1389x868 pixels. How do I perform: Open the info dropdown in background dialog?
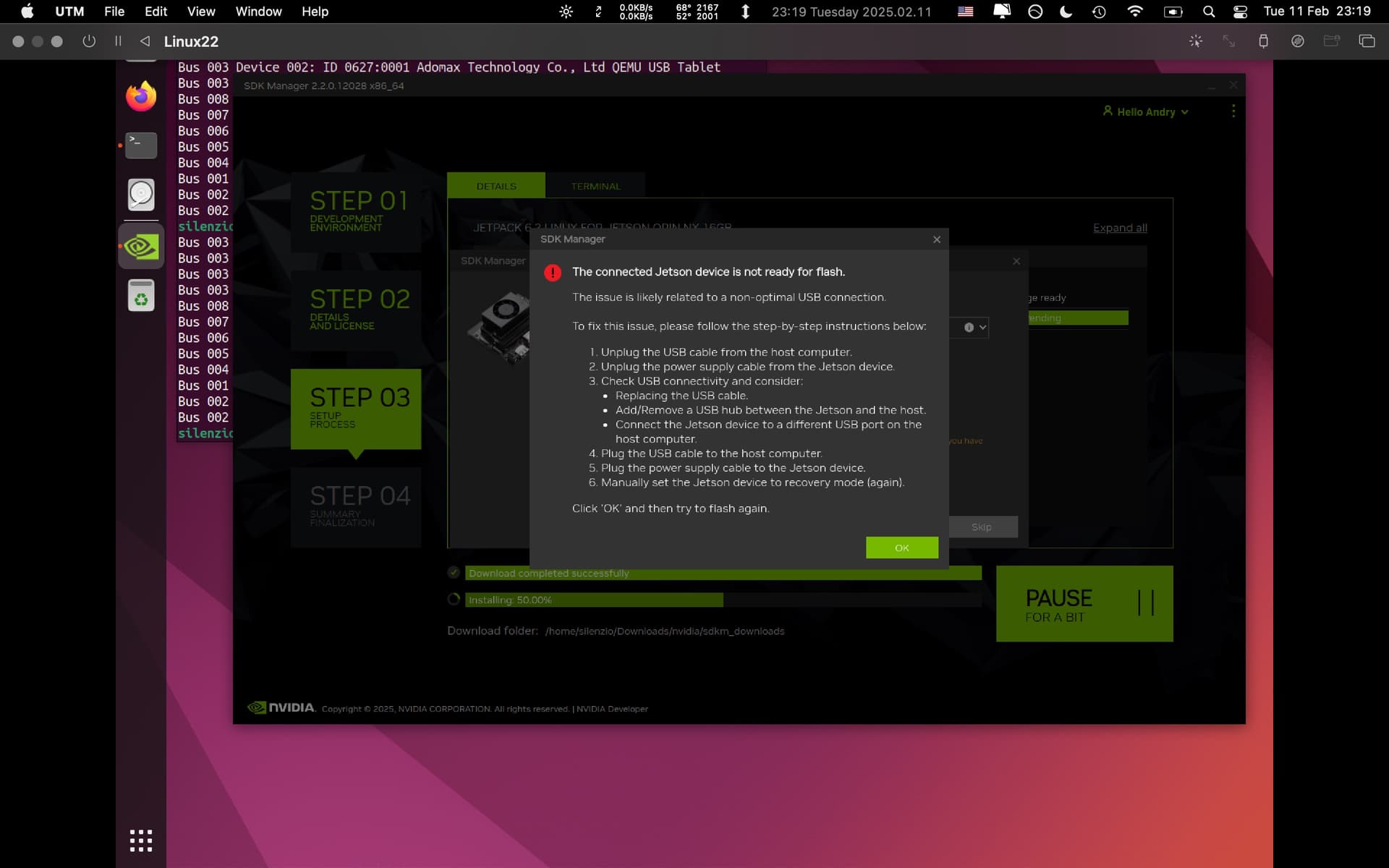tap(975, 328)
